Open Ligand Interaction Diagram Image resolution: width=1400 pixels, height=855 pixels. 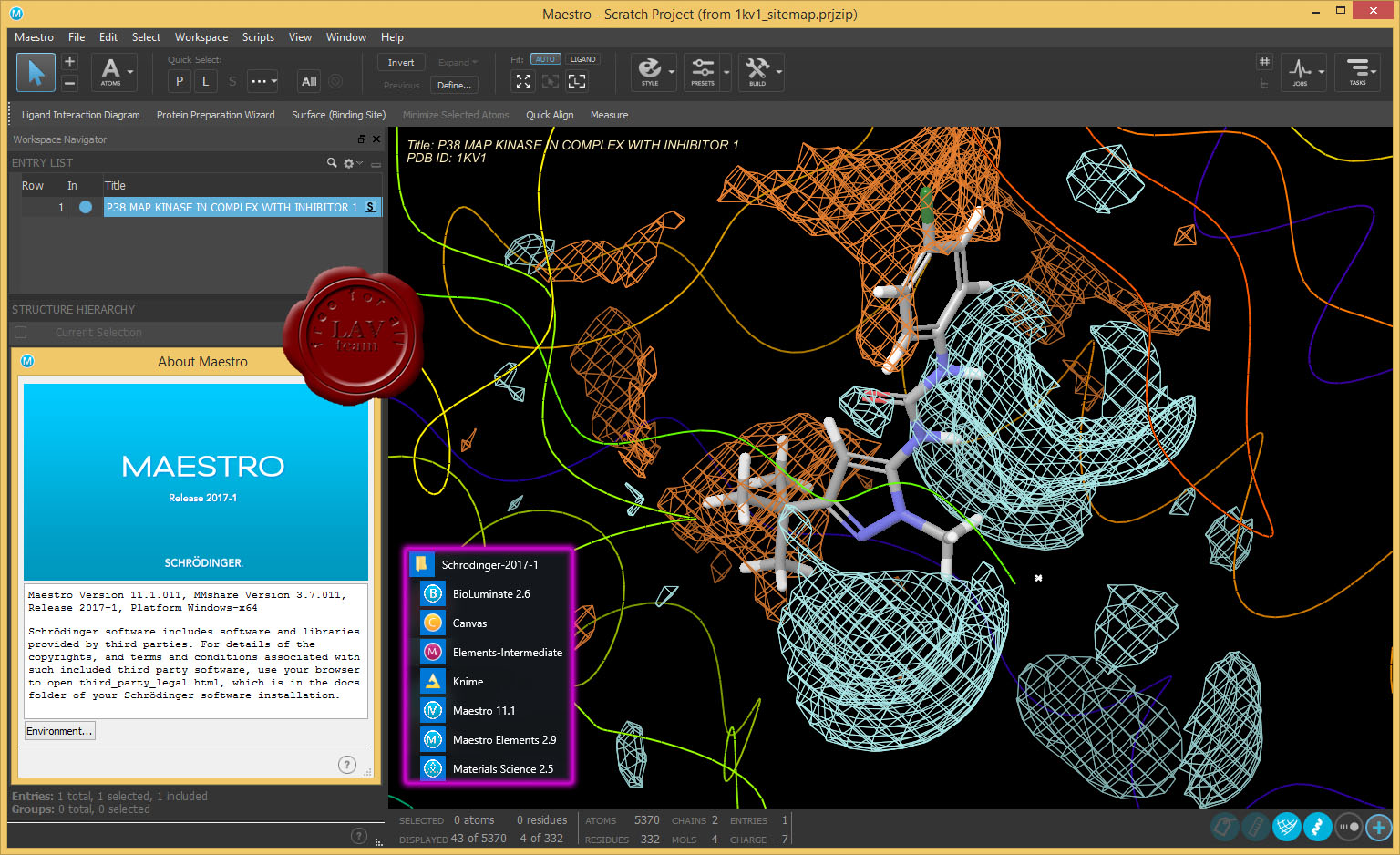click(x=81, y=115)
